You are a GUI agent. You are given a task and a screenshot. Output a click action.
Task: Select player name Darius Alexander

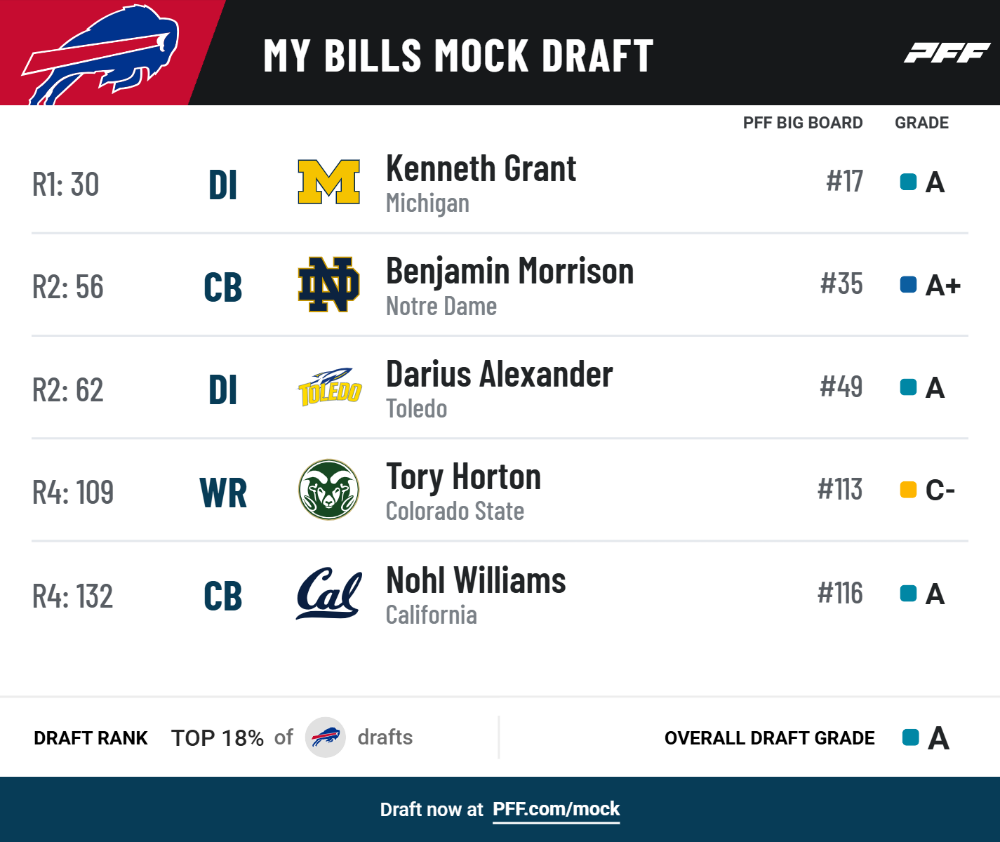[x=499, y=374]
